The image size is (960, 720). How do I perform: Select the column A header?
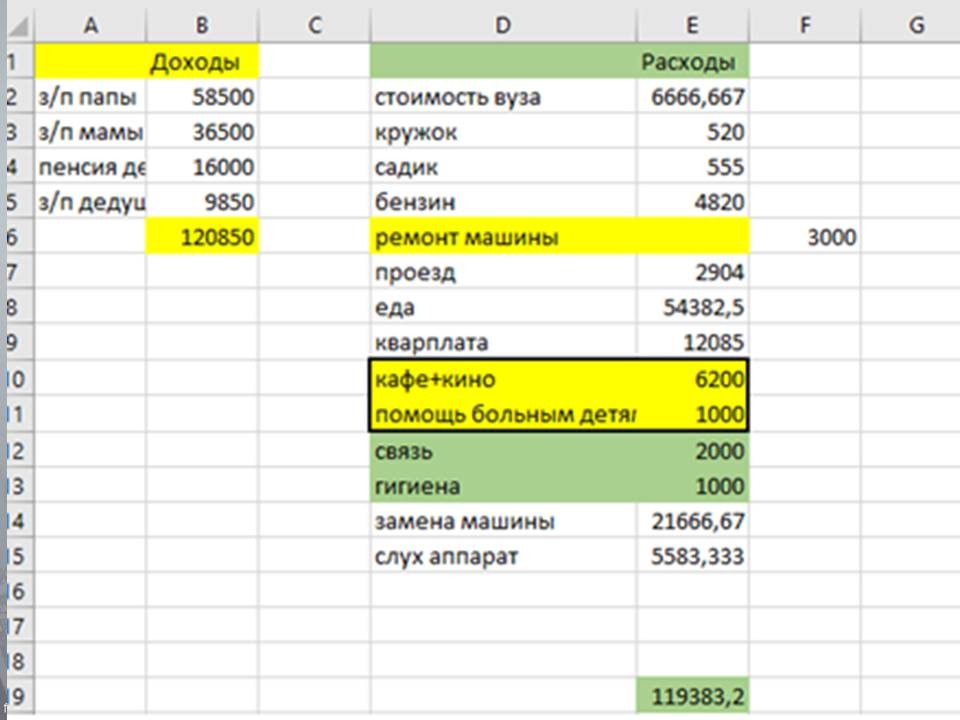coord(90,26)
